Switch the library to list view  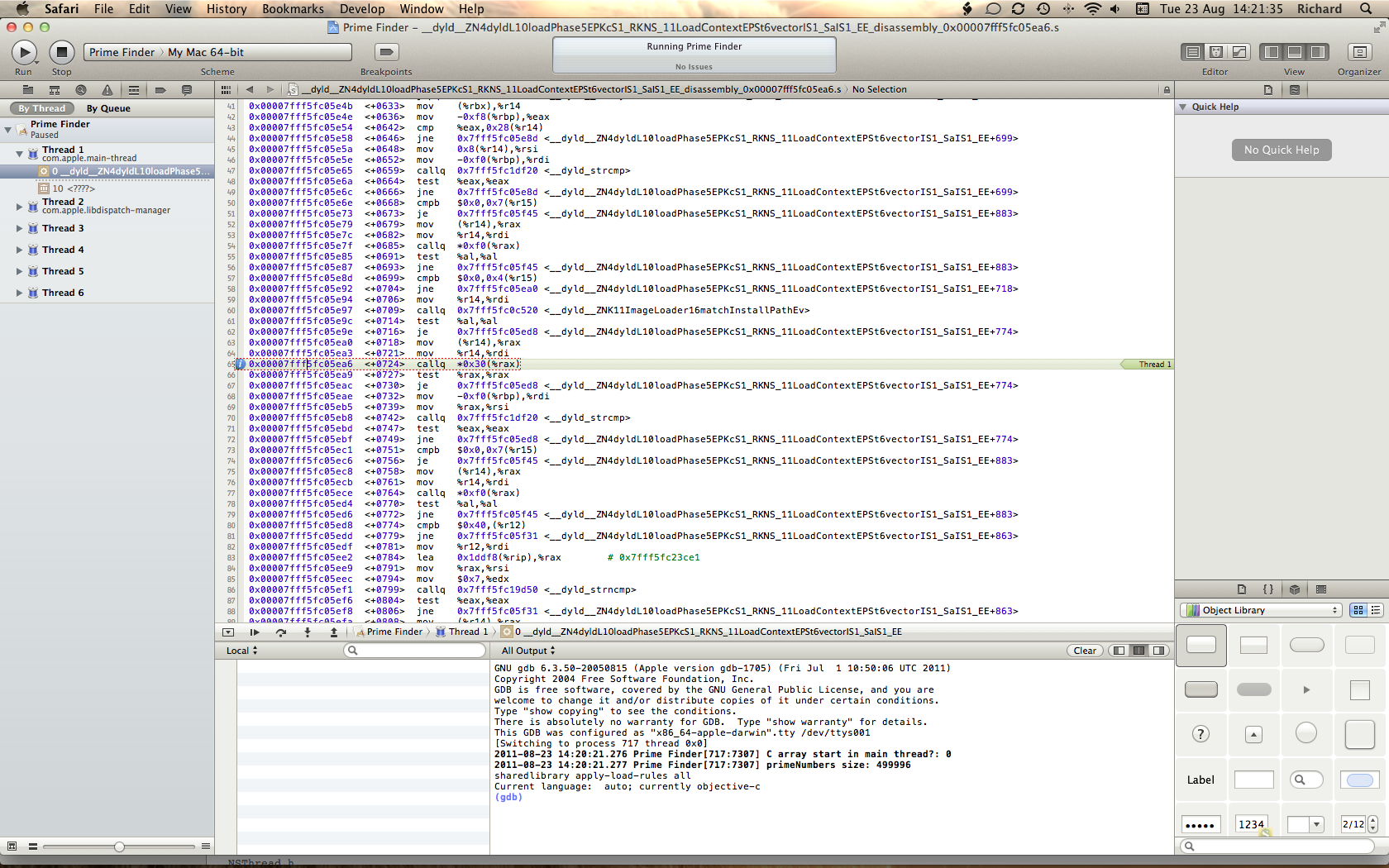click(1376, 610)
